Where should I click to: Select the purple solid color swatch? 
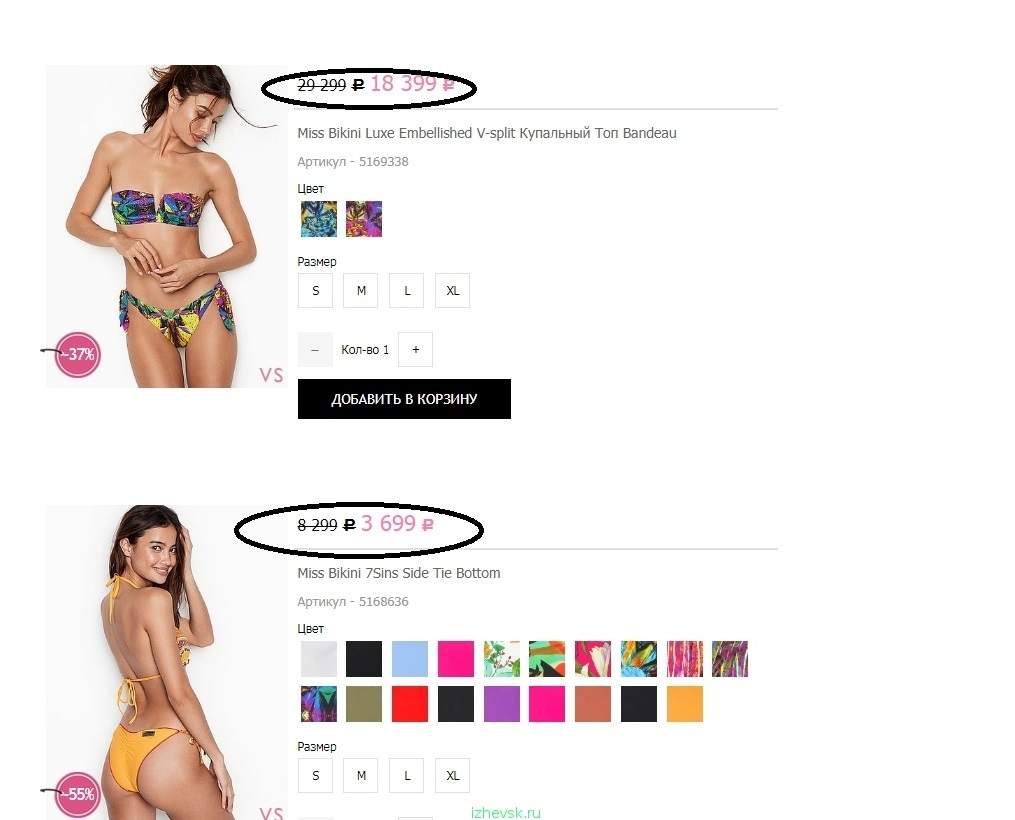click(502, 704)
